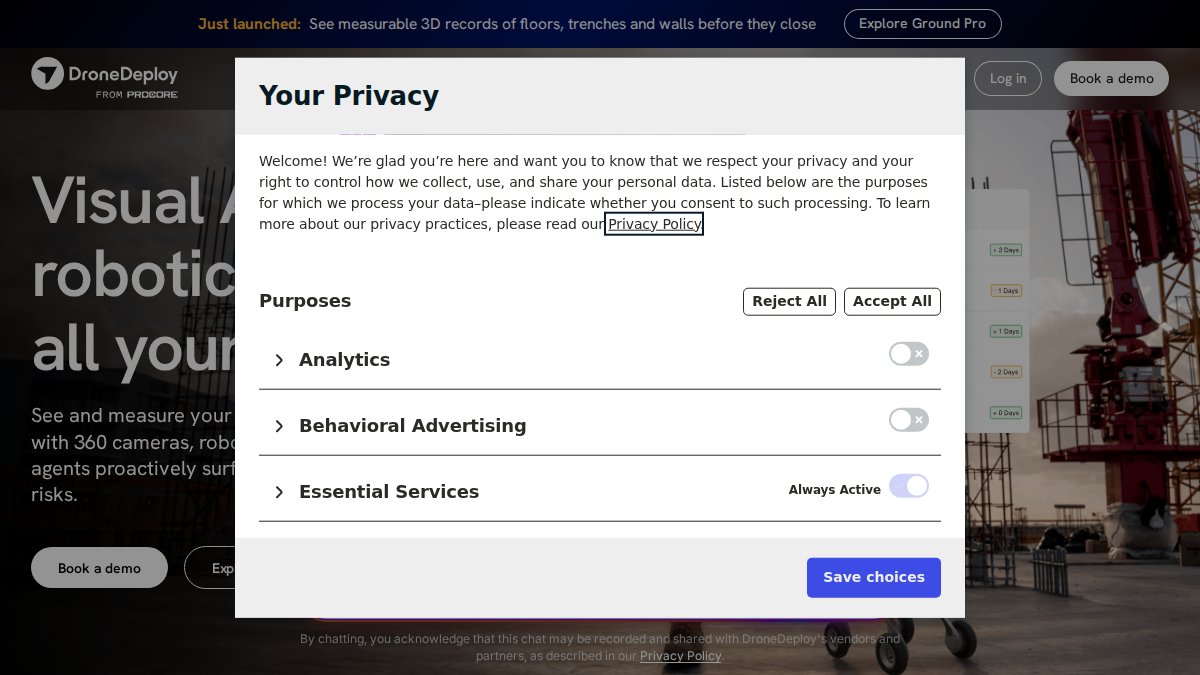Click the DroneDeploy logo icon
The image size is (1200, 675).
point(47,74)
